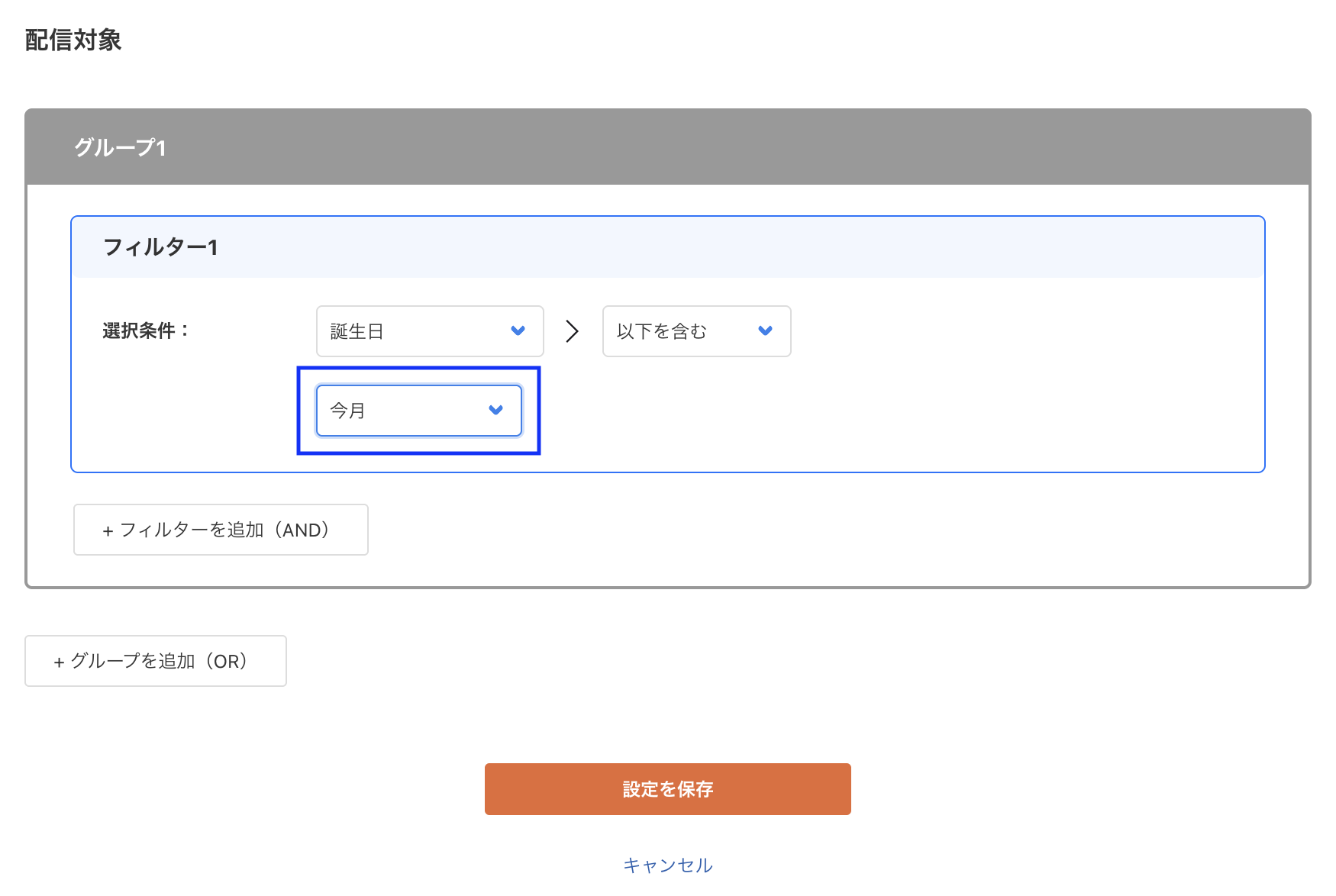Click the 配信対象 page heading
1336x896 pixels.
[x=73, y=40]
